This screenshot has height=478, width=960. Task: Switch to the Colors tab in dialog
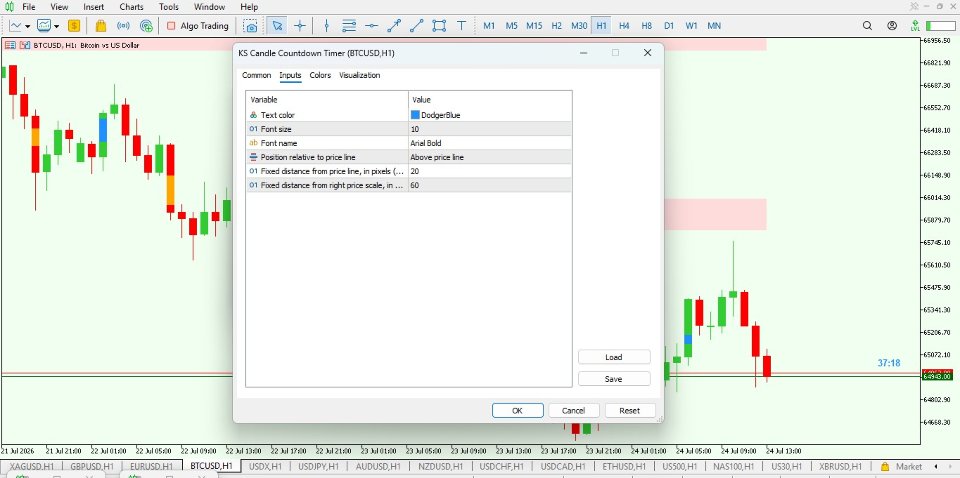click(320, 75)
